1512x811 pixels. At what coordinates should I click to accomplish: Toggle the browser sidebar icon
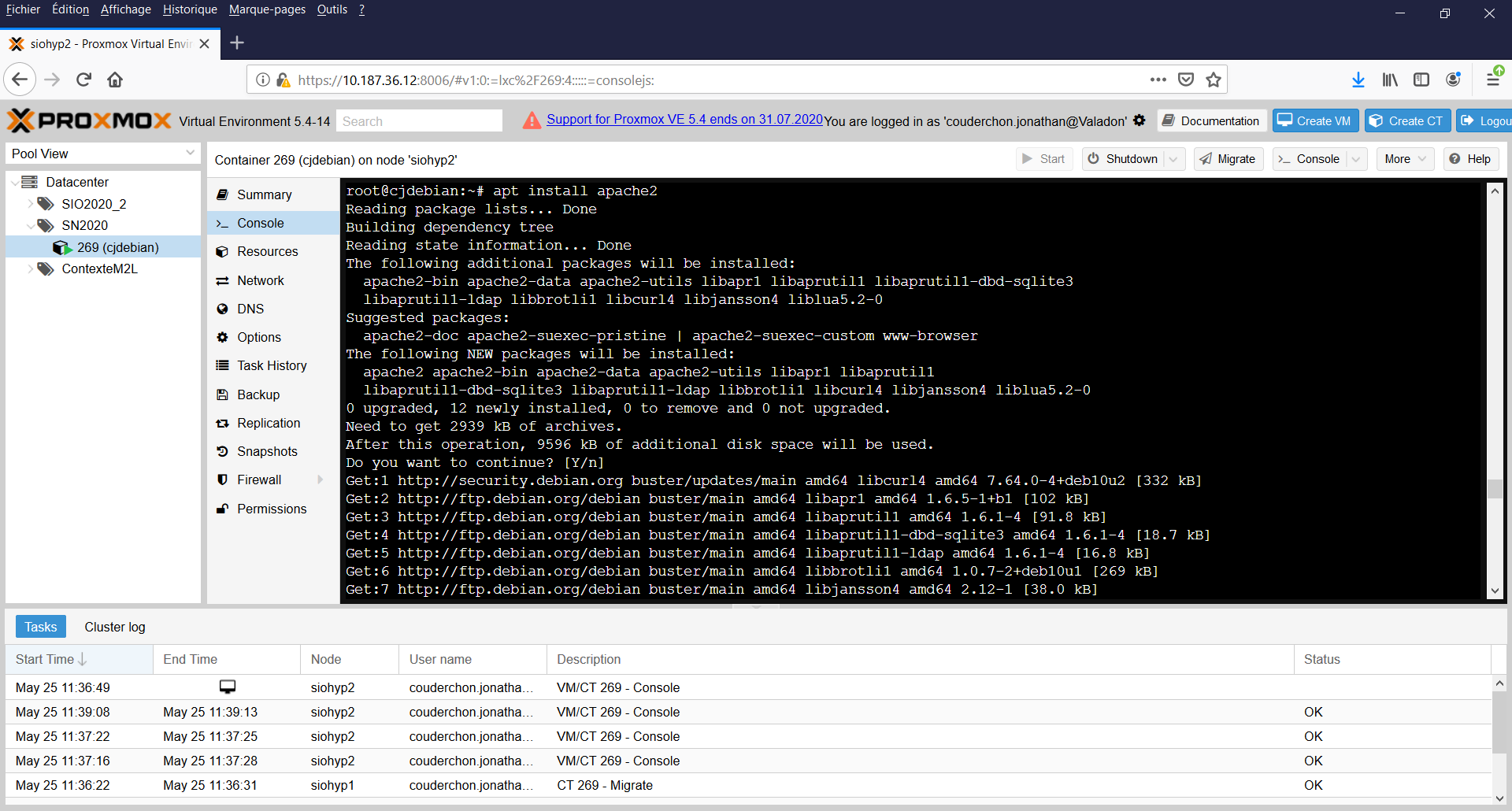click(1421, 80)
